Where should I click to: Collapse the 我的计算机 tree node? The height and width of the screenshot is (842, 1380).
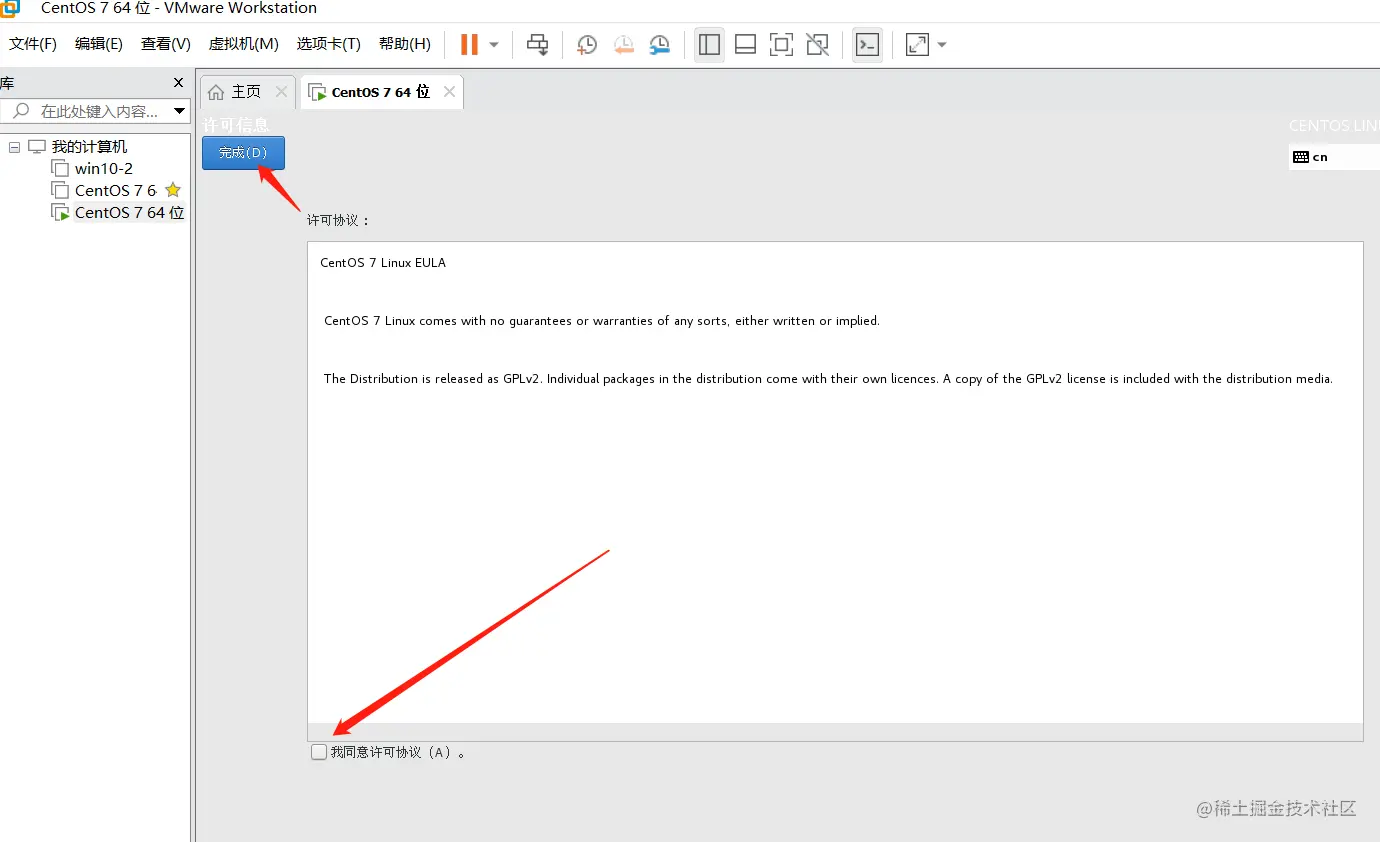click(x=14, y=147)
